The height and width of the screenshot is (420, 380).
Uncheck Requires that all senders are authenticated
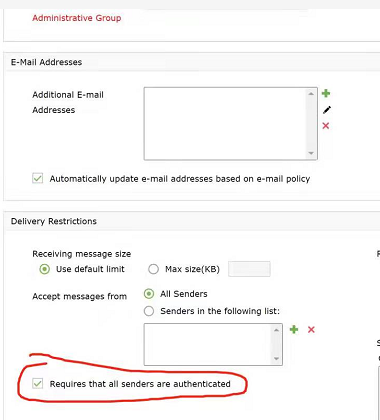coord(38,384)
